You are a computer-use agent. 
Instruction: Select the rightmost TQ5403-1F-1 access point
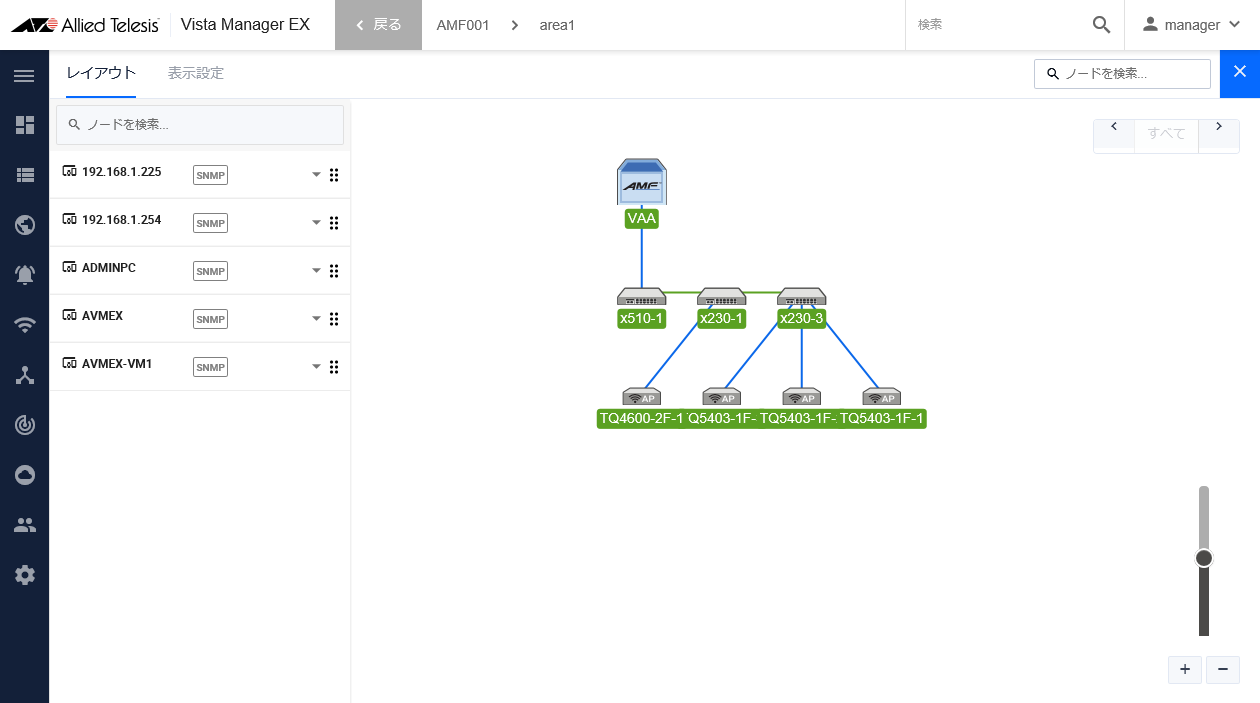[x=881, y=397]
